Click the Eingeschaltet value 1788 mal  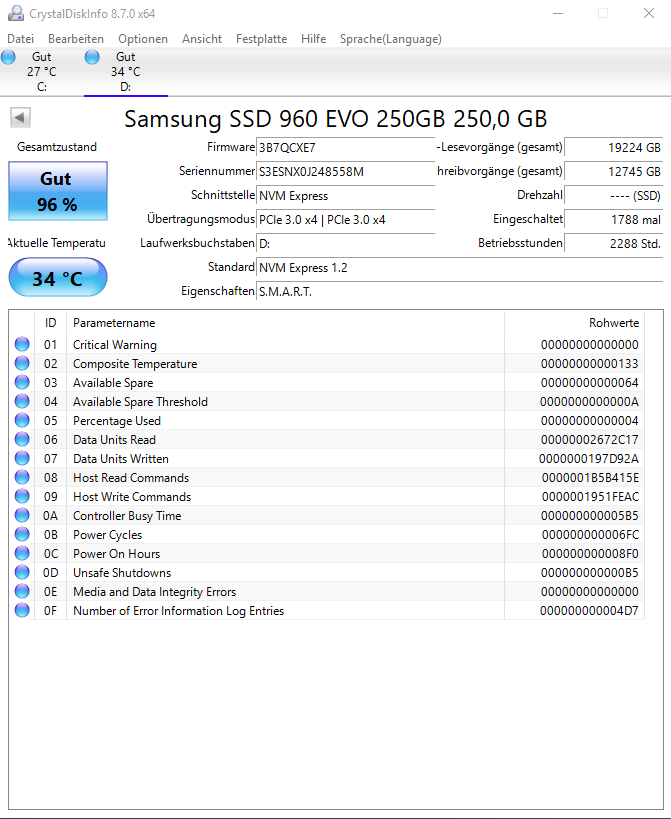coord(614,220)
